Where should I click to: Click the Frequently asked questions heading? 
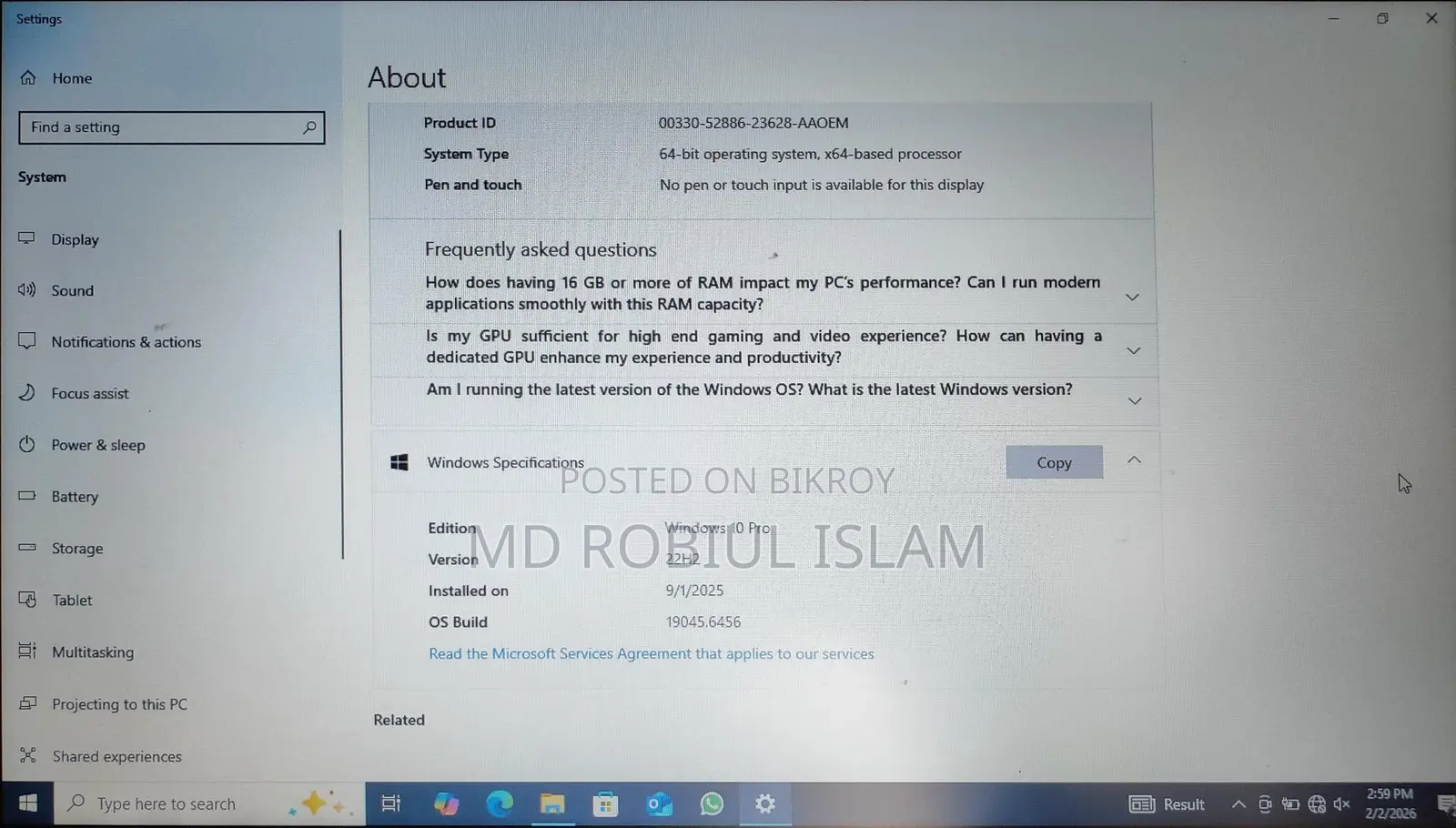coord(541,249)
